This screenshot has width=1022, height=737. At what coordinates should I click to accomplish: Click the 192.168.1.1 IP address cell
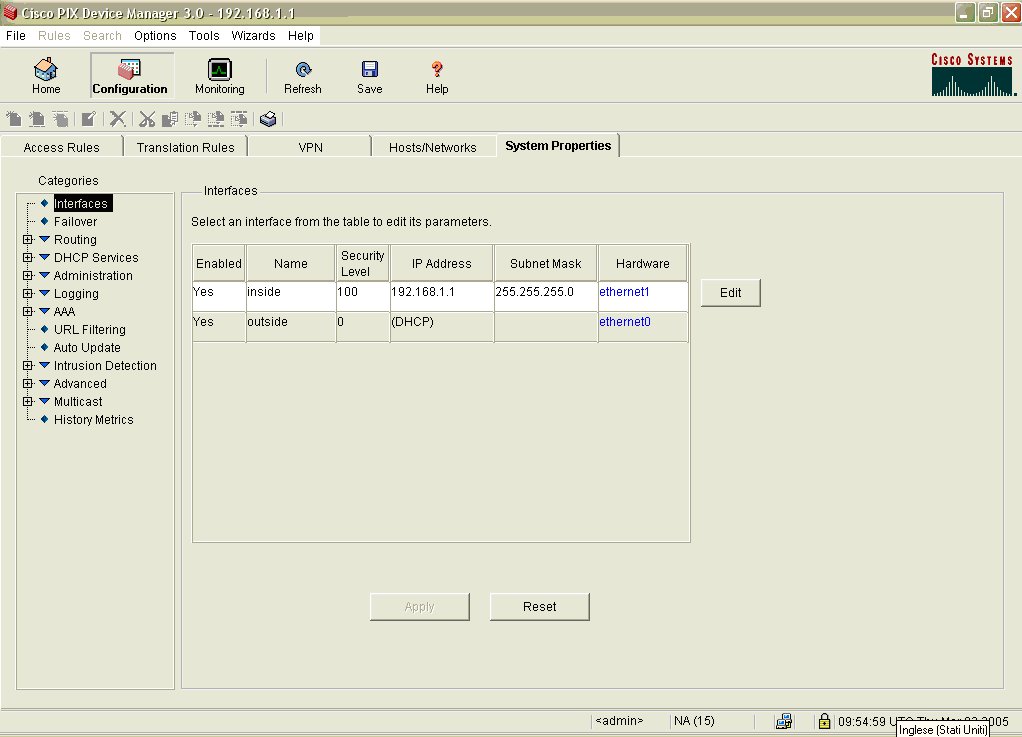(441, 296)
